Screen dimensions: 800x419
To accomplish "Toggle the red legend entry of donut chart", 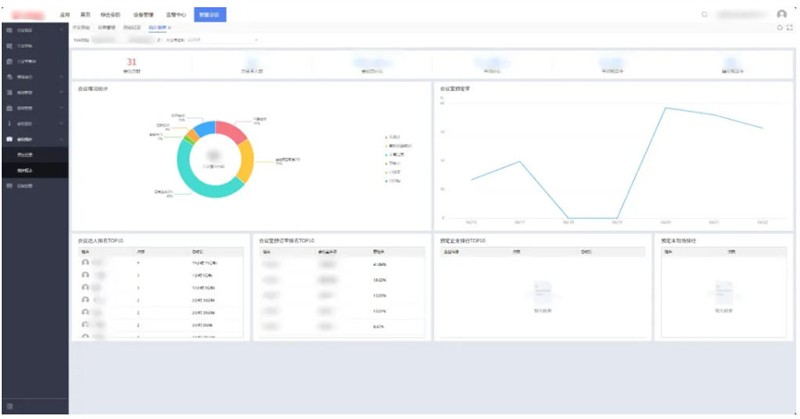I will coord(393,137).
